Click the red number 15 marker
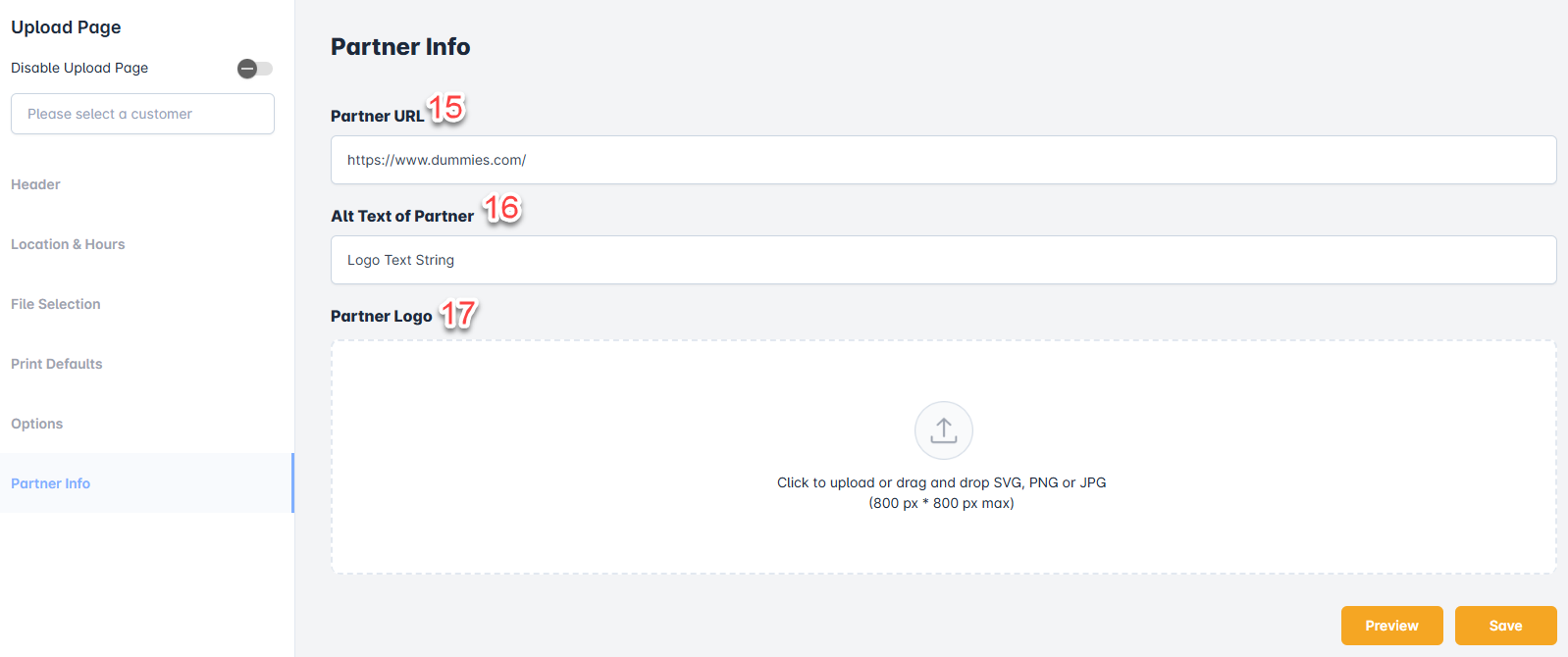Screen dimensions: 1568x657 [x=446, y=108]
